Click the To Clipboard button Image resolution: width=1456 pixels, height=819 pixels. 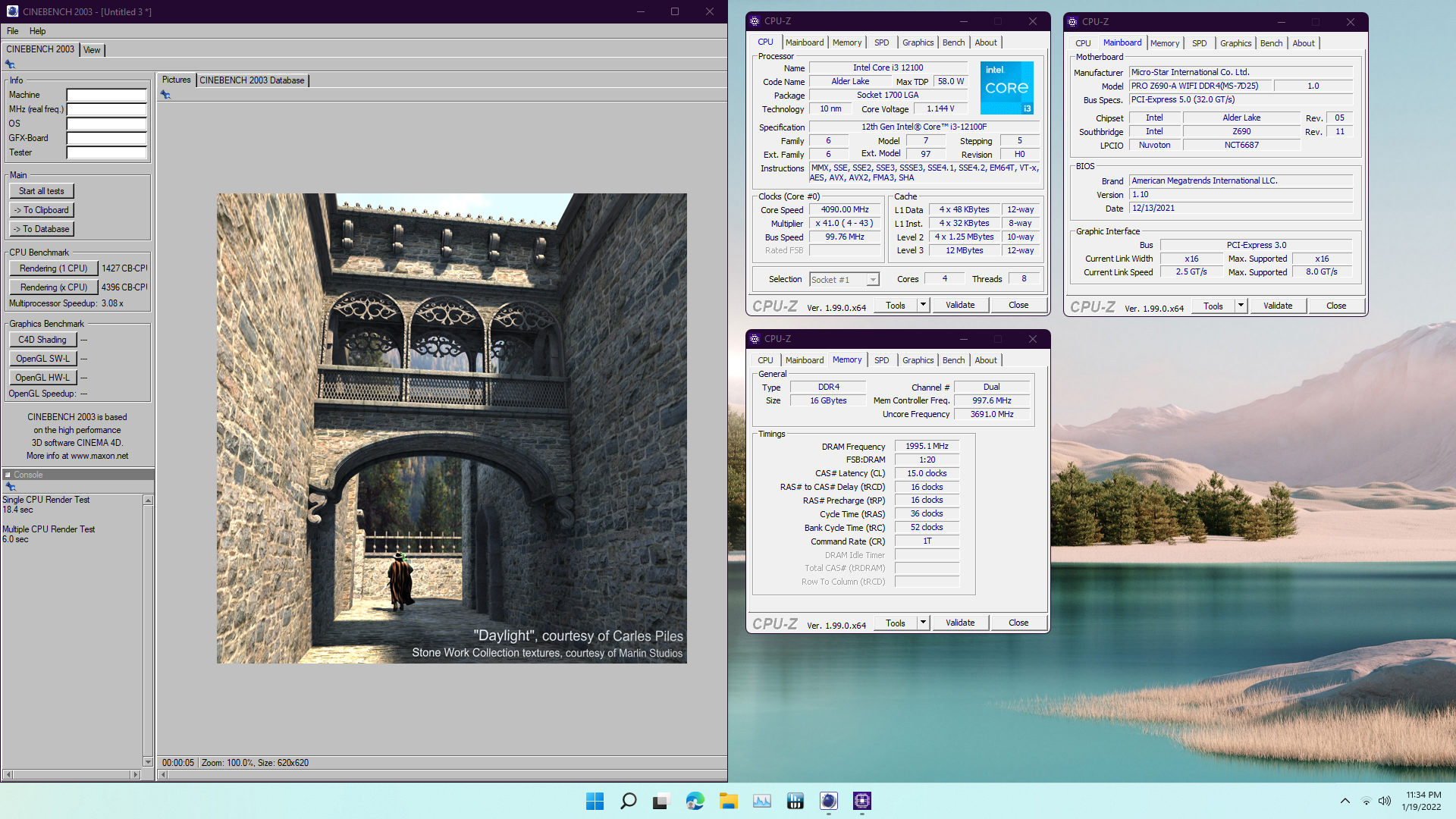42,210
